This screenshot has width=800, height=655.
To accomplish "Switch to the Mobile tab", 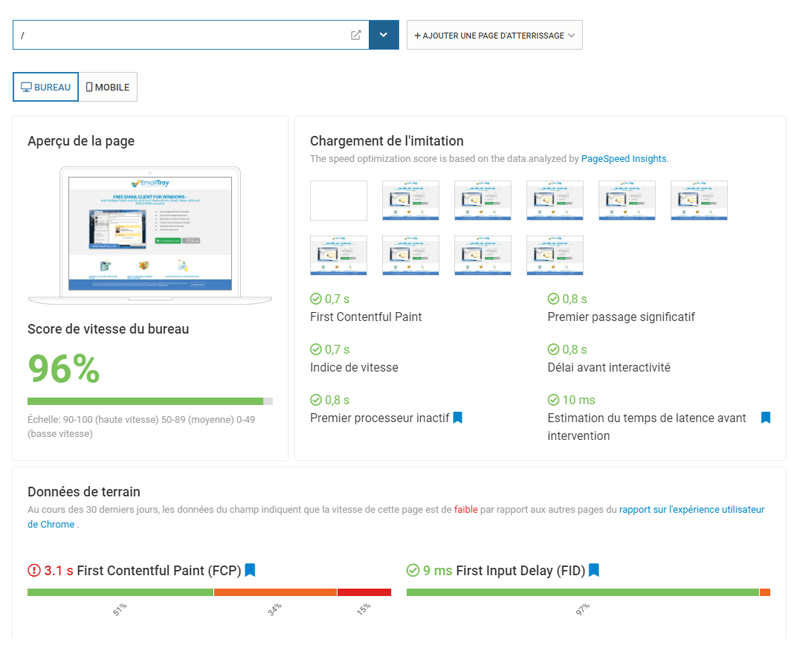I will point(108,87).
